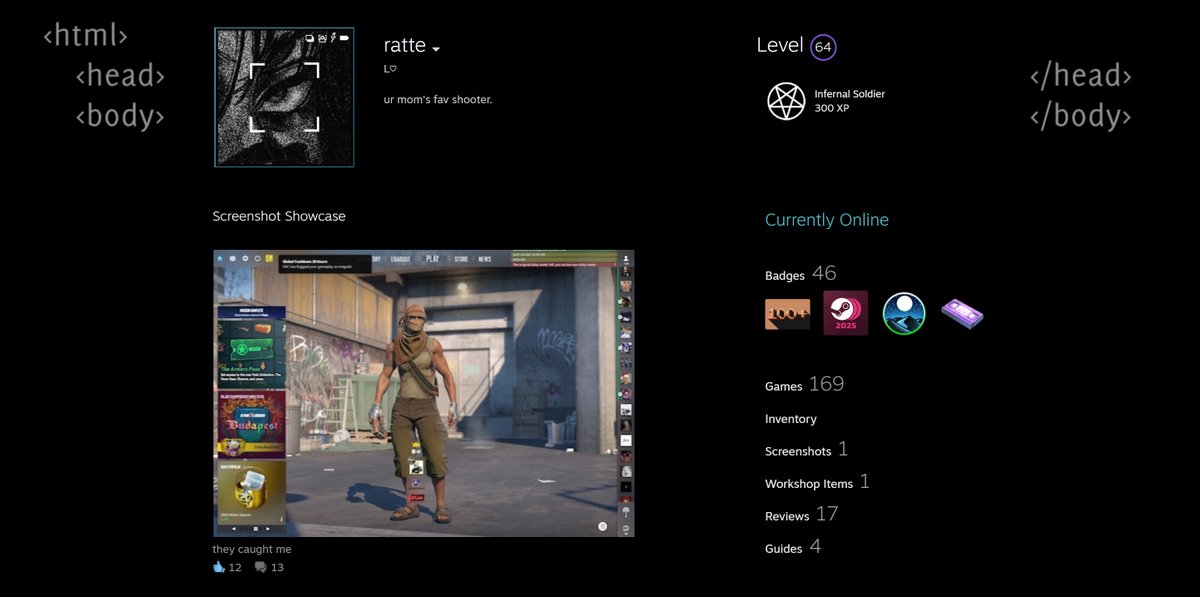Open the moon landscape round badge icon
The height and width of the screenshot is (597, 1200).
[904, 313]
